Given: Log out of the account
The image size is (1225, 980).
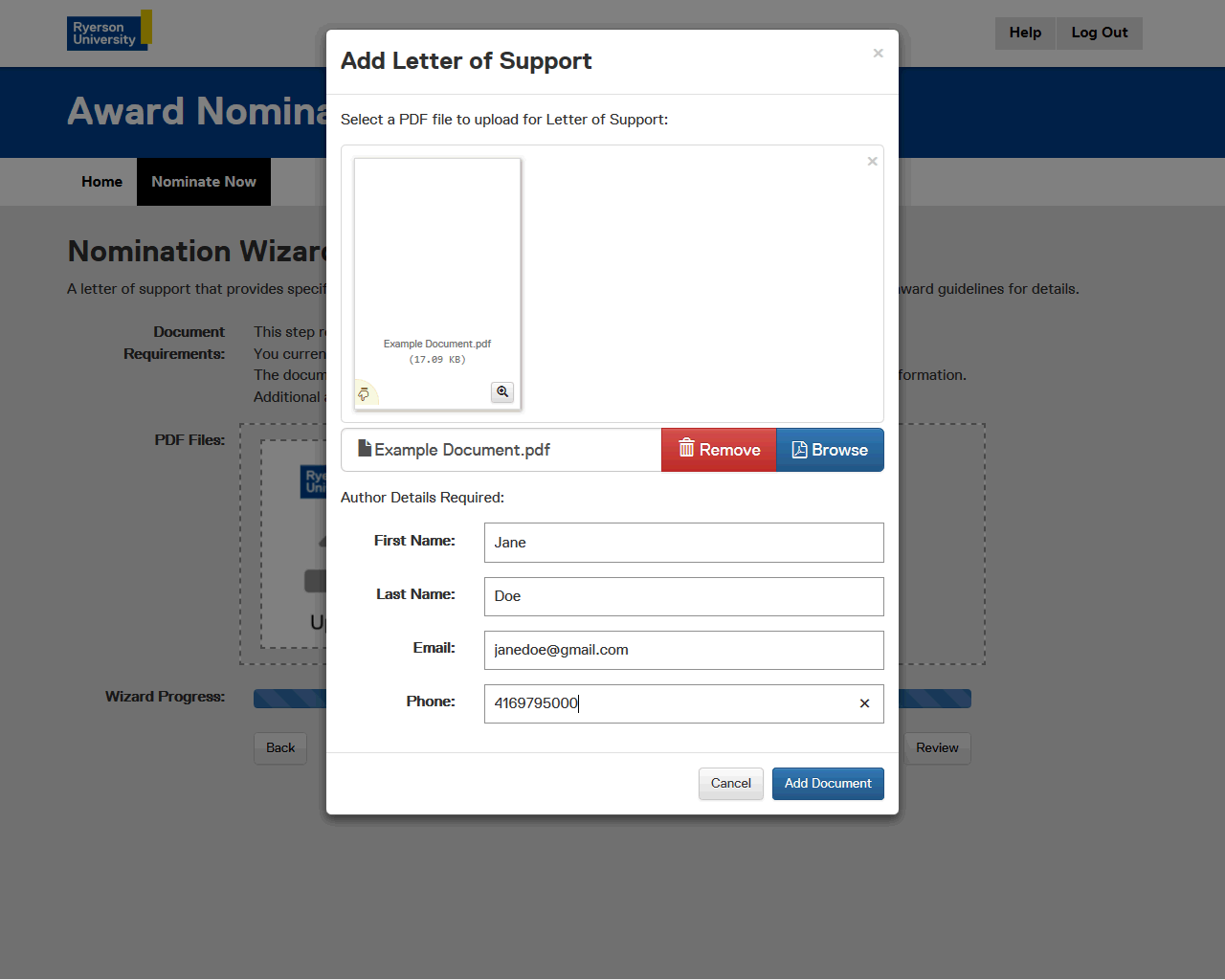Looking at the screenshot, I should click(1099, 33).
